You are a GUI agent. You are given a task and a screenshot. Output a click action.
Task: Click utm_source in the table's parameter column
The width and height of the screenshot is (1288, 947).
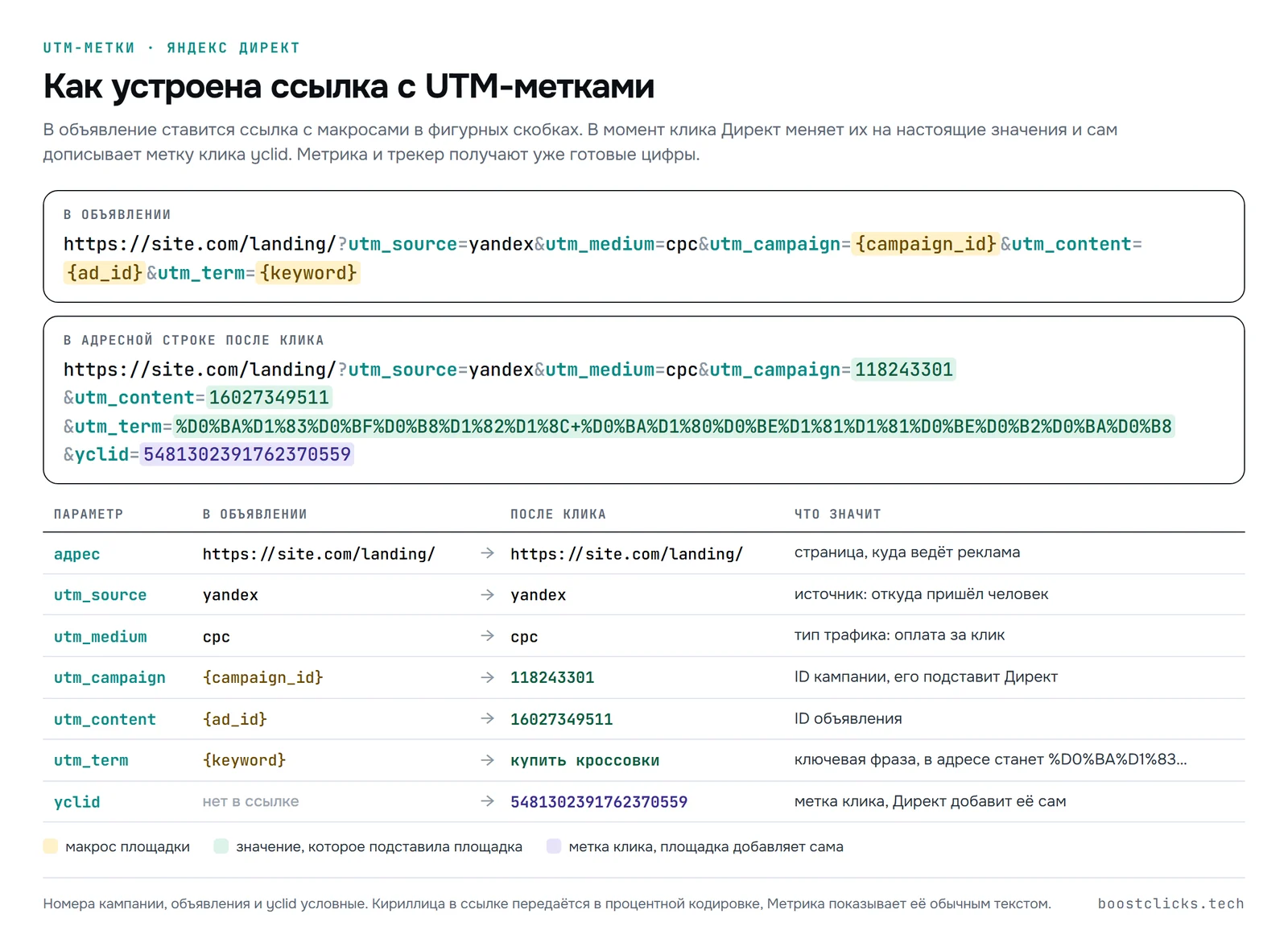click(101, 595)
